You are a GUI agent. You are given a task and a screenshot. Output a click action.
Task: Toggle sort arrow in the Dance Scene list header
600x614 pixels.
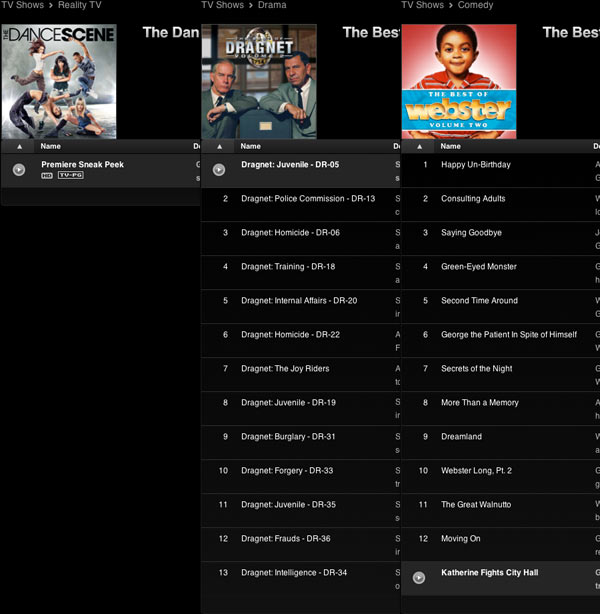[x=19, y=146]
